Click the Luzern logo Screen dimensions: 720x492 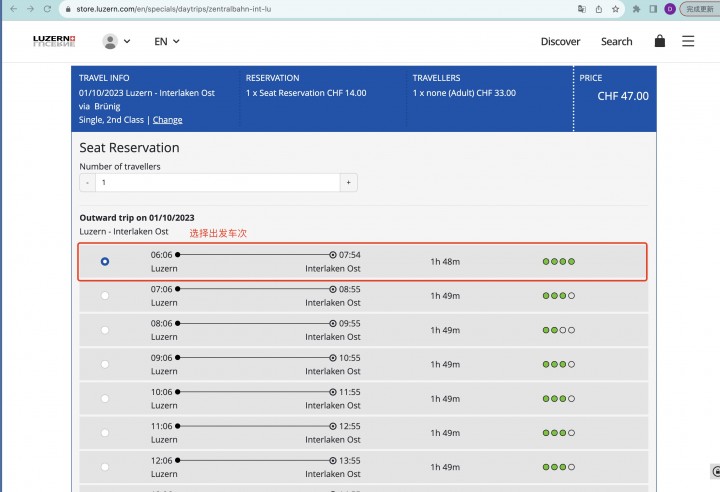click(54, 41)
